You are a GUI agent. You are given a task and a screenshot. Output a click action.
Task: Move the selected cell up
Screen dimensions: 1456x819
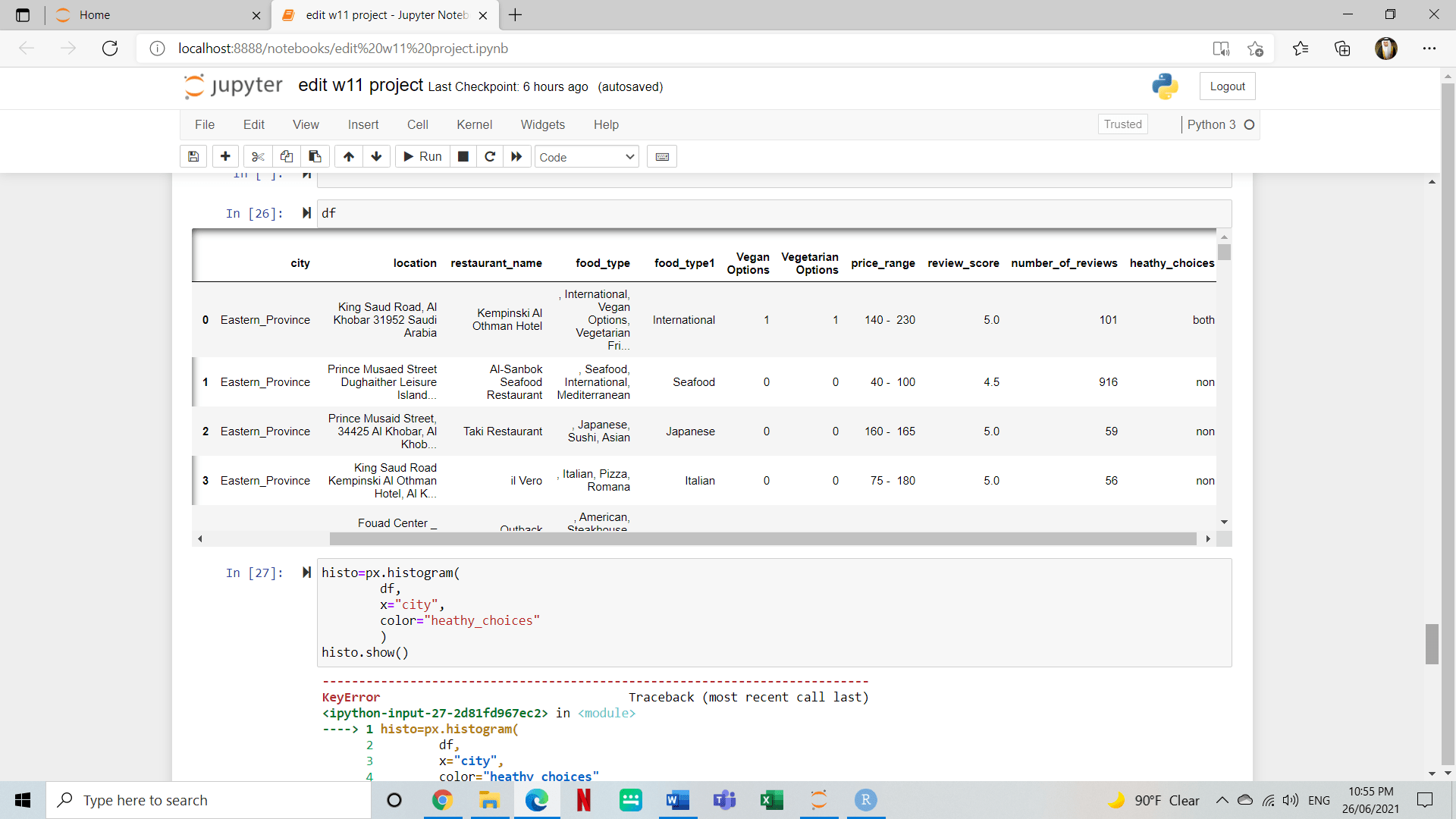348,156
